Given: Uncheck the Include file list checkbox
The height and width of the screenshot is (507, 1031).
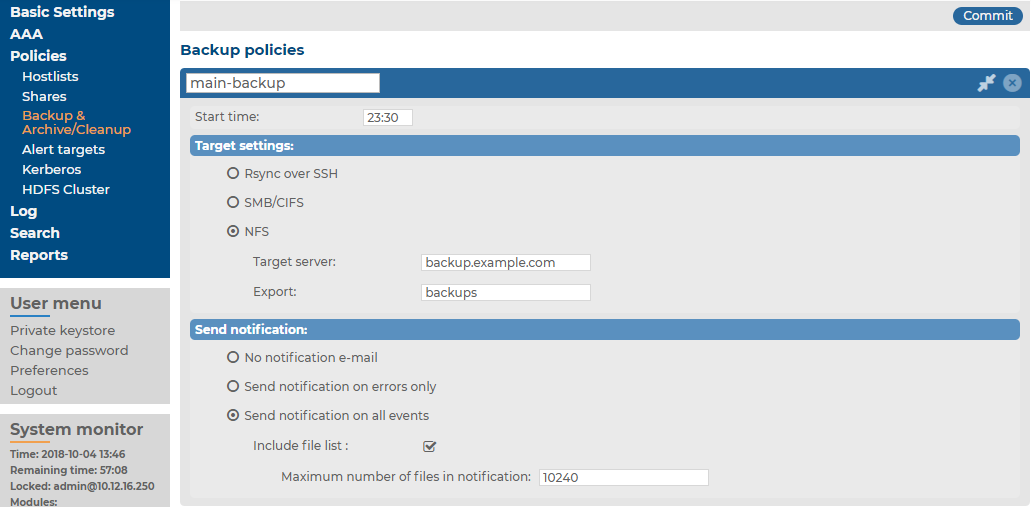Looking at the screenshot, I should click(x=430, y=446).
